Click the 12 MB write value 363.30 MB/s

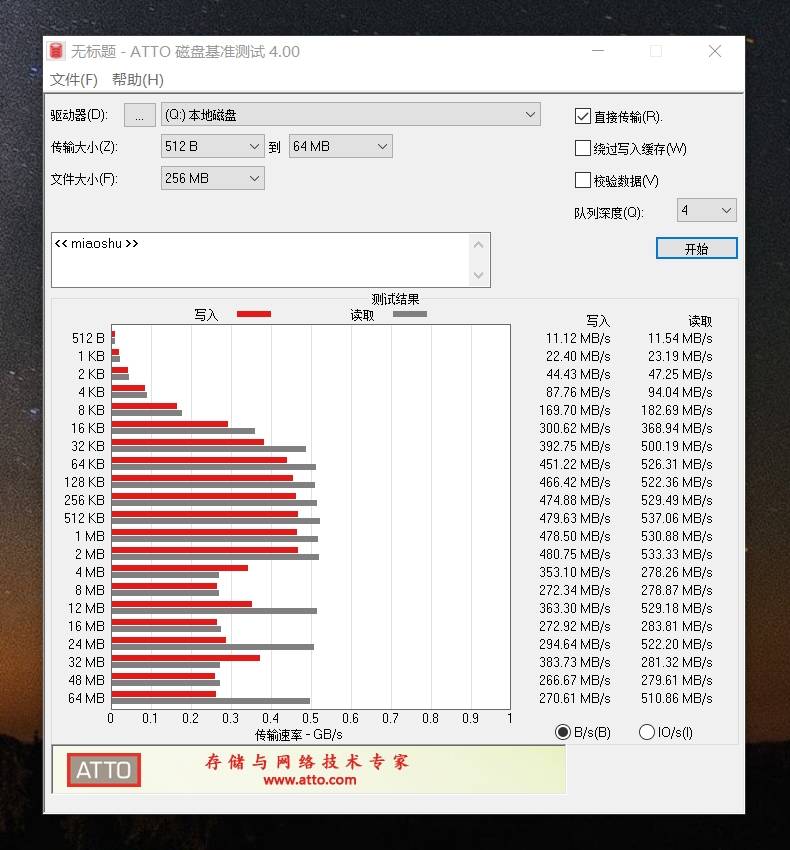575,608
